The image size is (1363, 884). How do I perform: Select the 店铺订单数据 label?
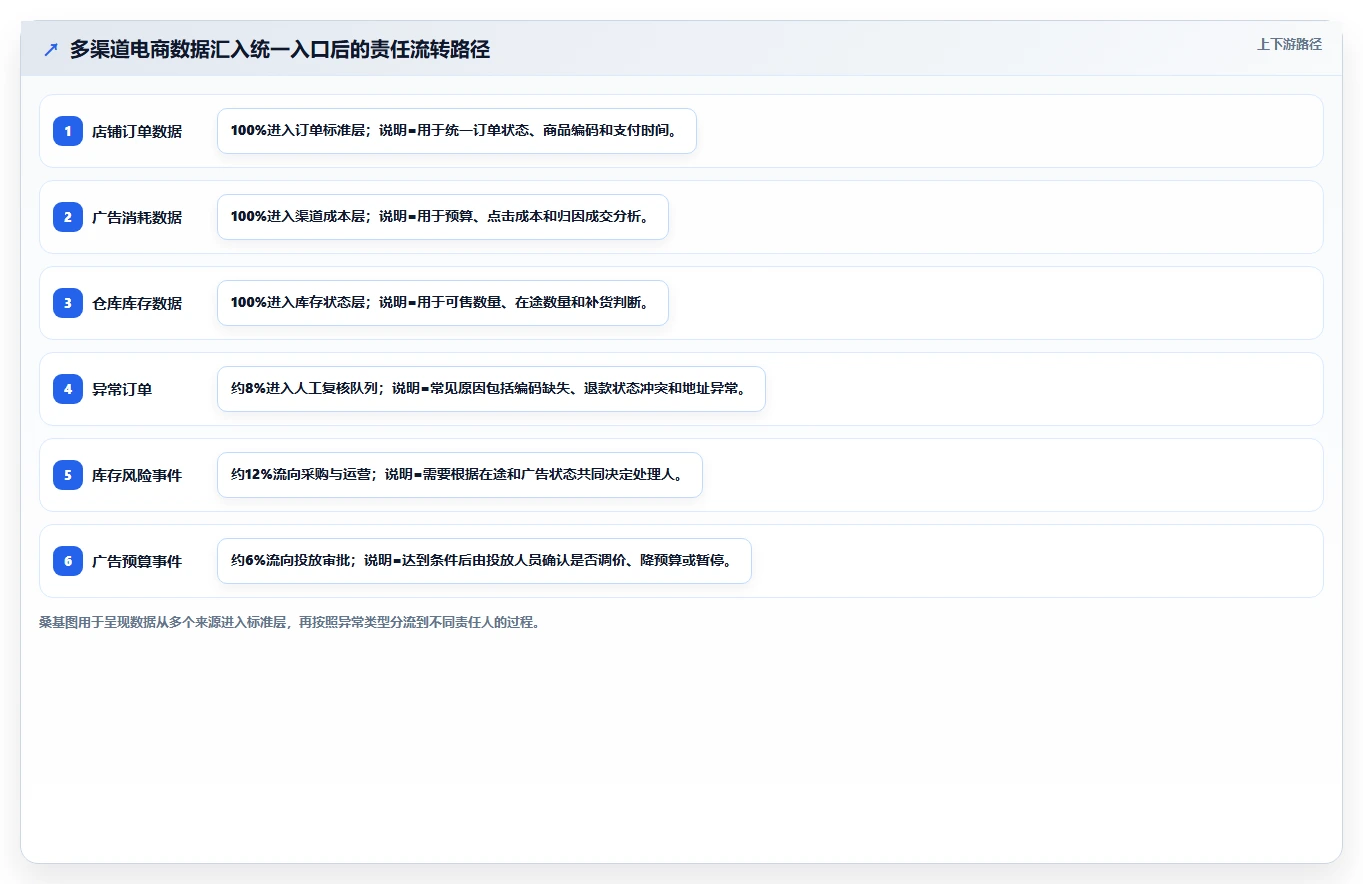pyautogui.click(x=137, y=131)
